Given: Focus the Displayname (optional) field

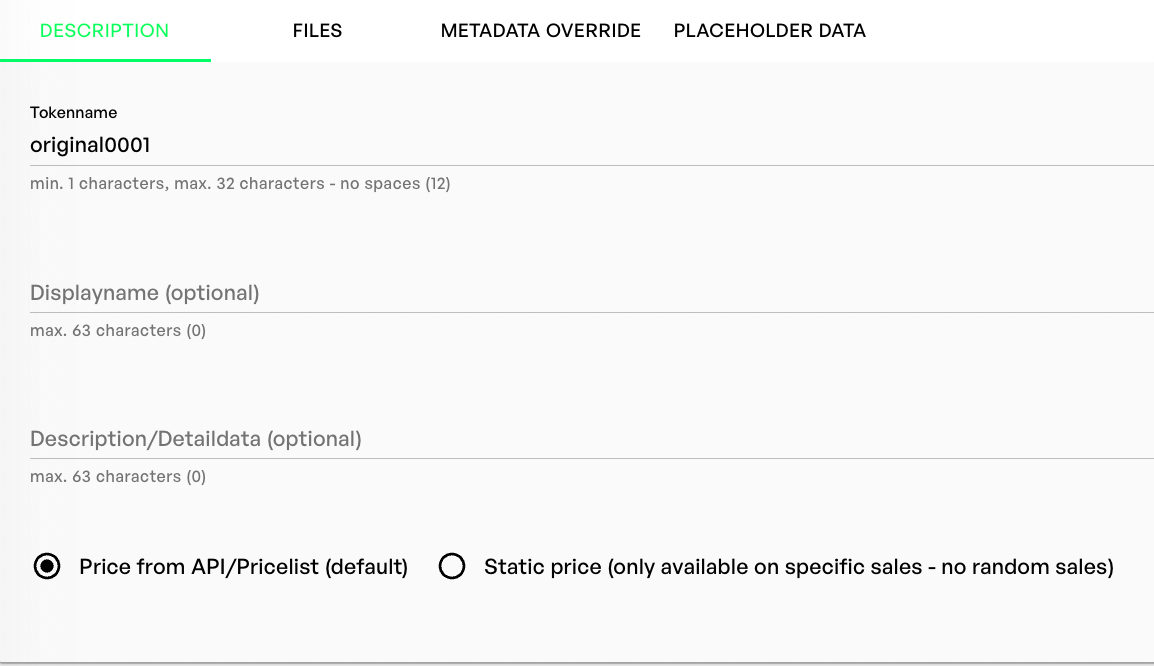Looking at the screenshot, I should coord(590,293).
